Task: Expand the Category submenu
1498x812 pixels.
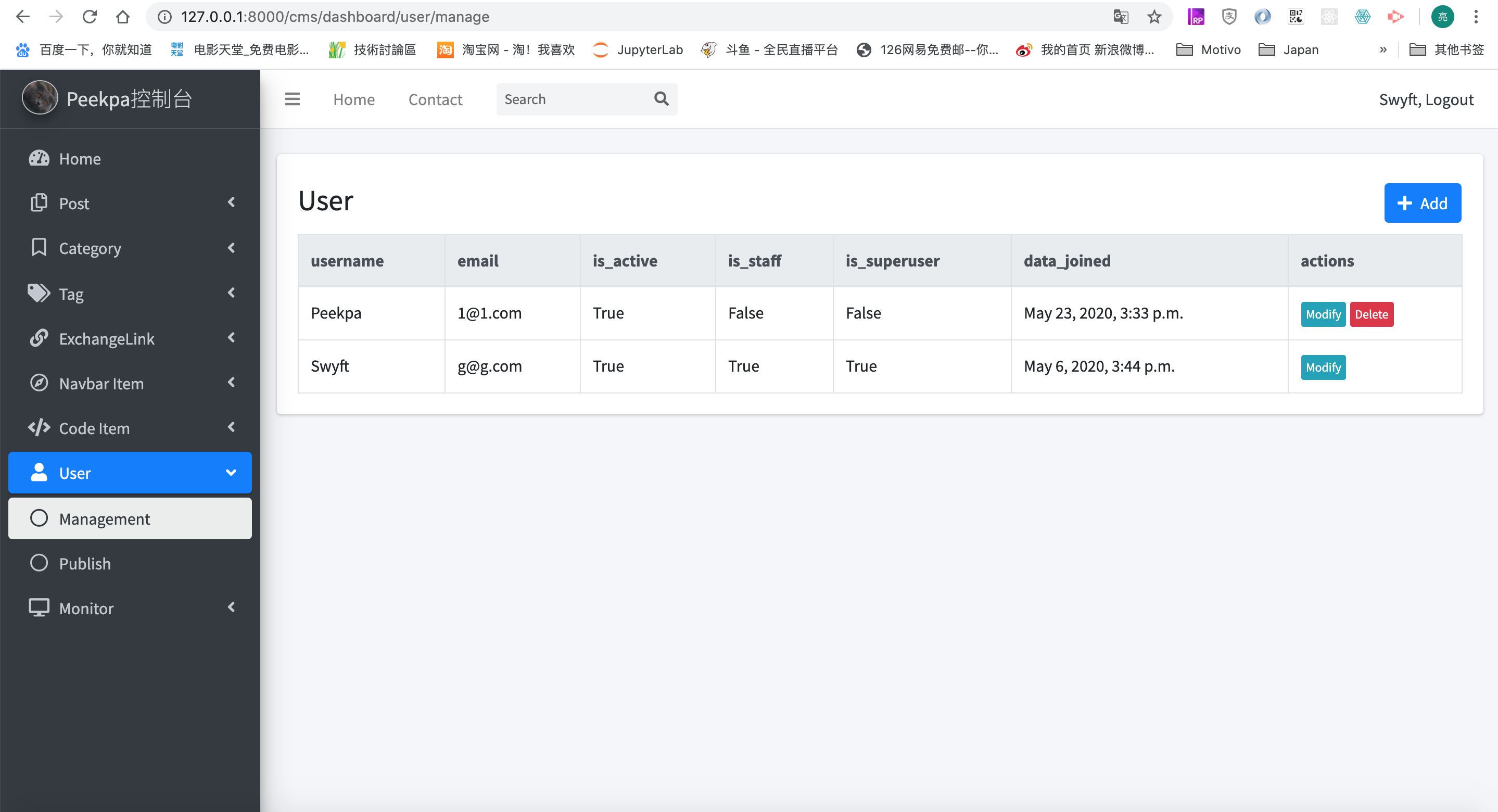Action: point(232,248)
